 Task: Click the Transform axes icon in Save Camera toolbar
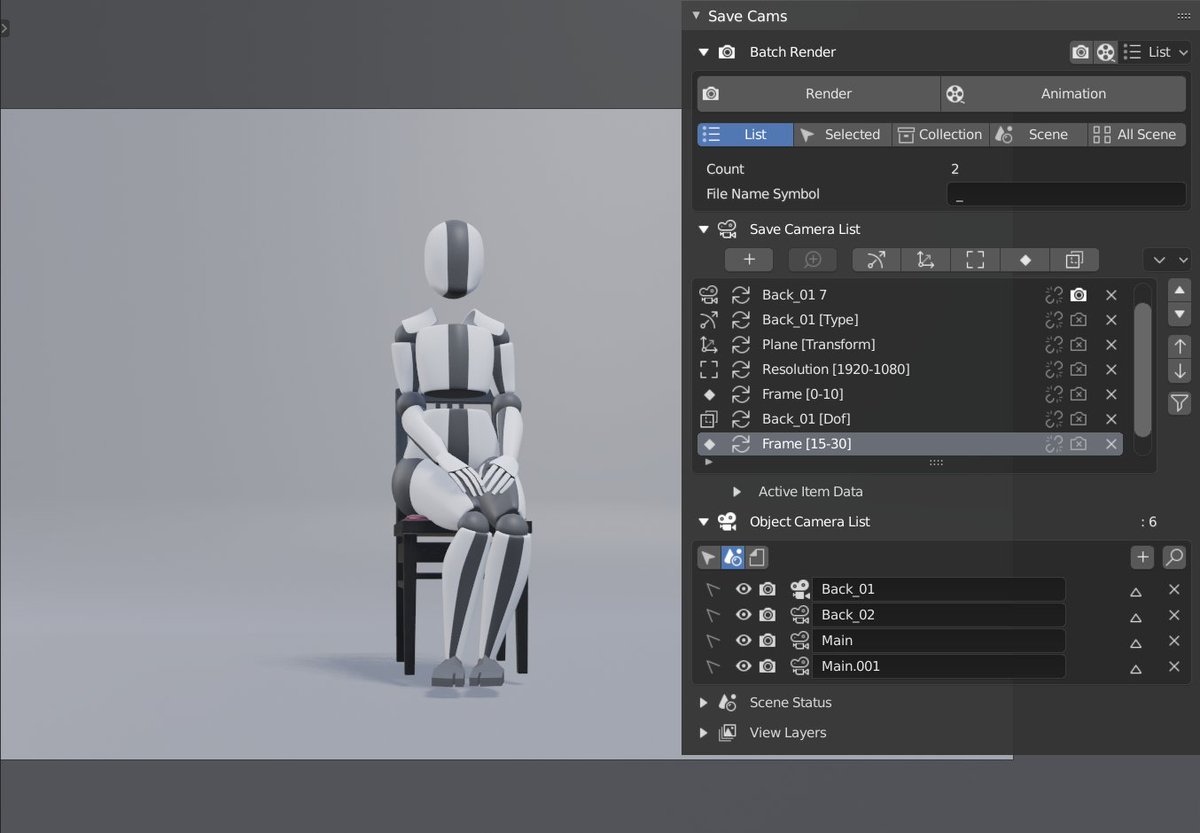click(926, 260)
